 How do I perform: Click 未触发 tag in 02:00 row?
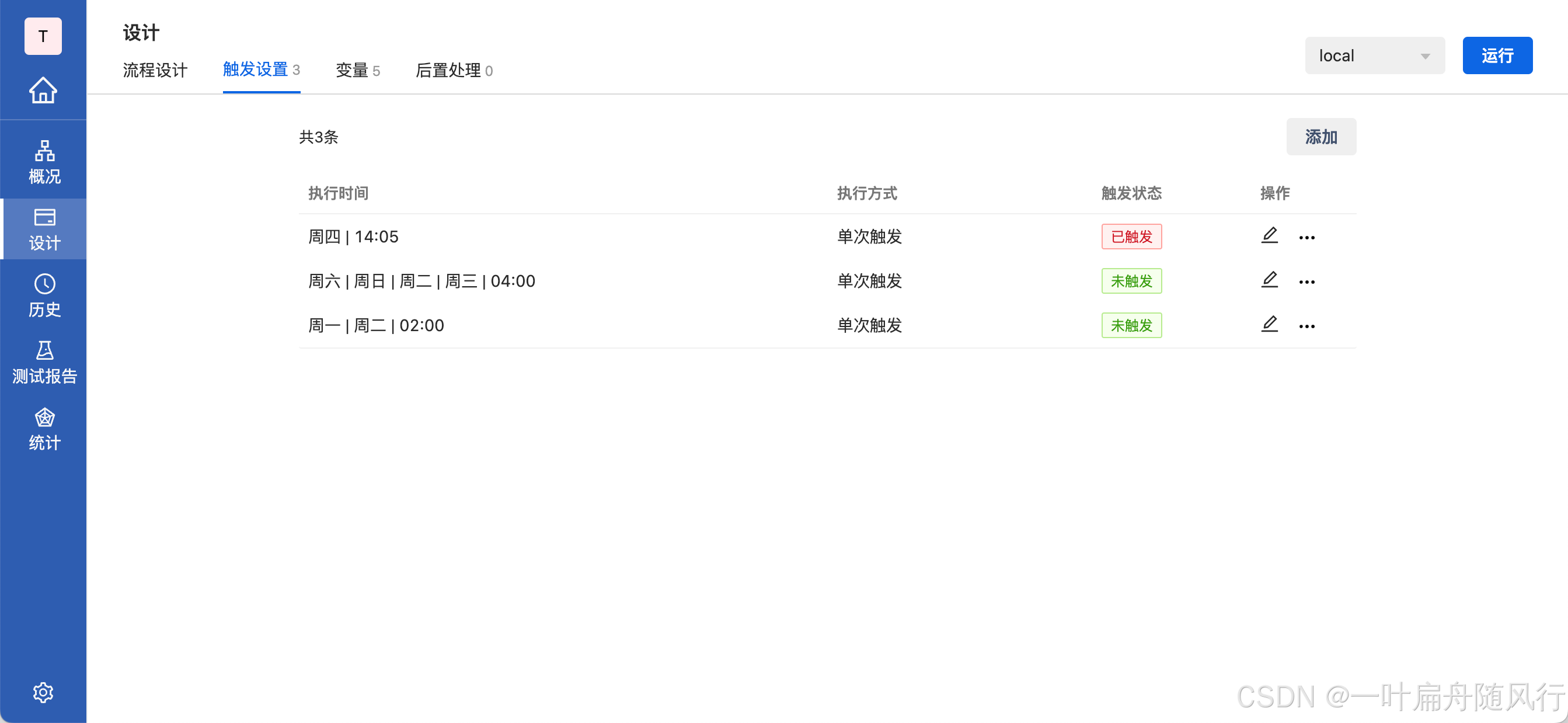(1131, 325)
